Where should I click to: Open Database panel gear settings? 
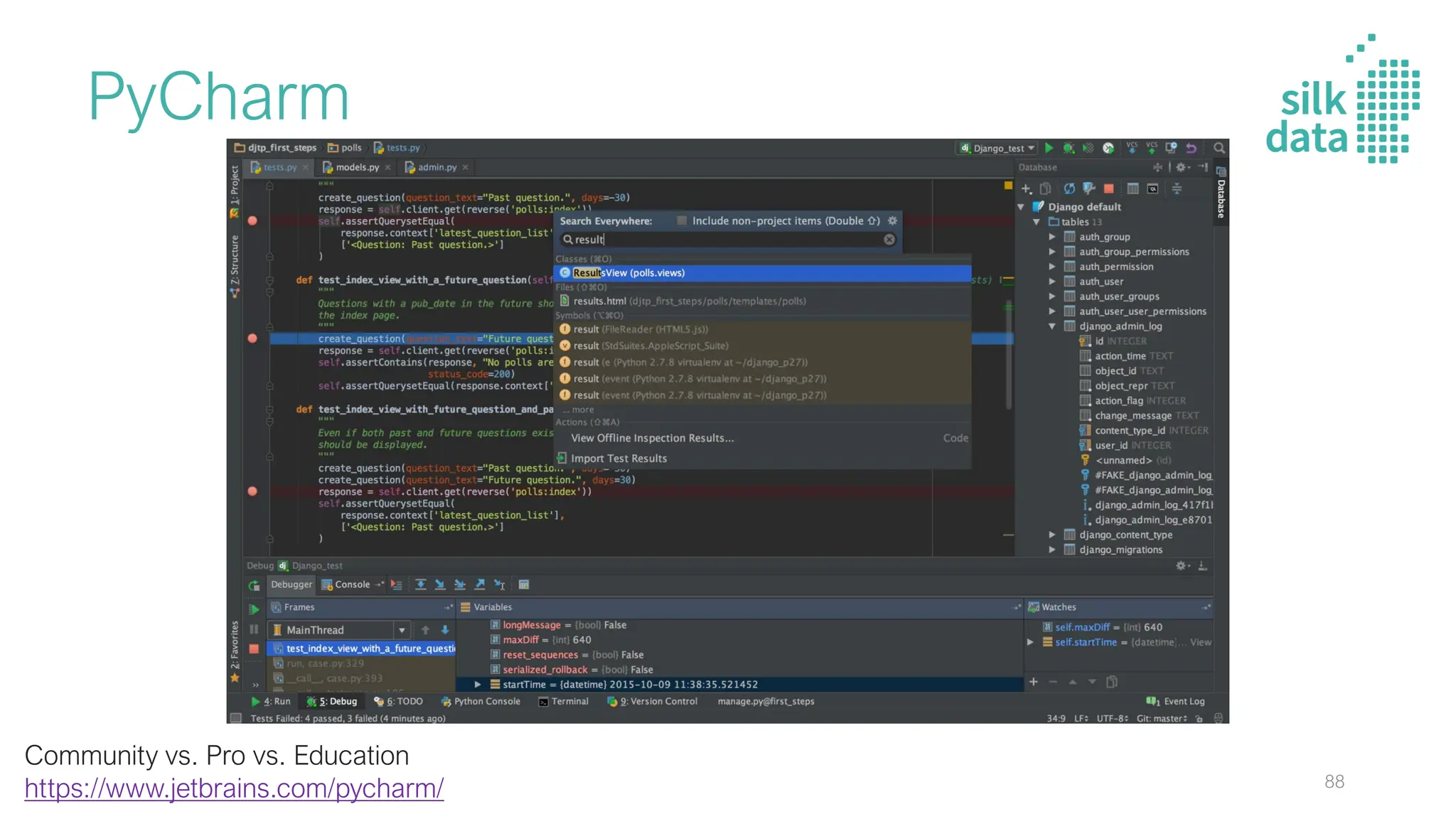point(1182,167)
